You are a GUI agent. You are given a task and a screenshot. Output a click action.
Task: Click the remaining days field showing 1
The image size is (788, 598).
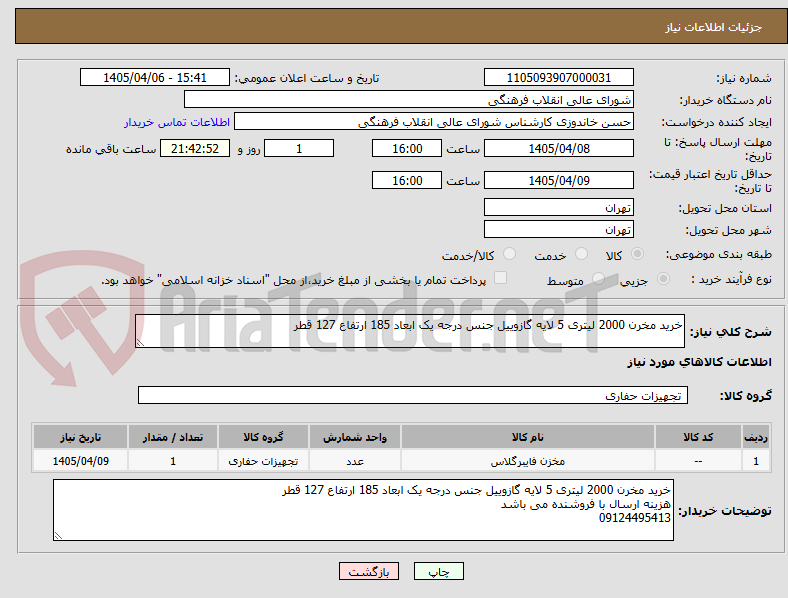299,148
